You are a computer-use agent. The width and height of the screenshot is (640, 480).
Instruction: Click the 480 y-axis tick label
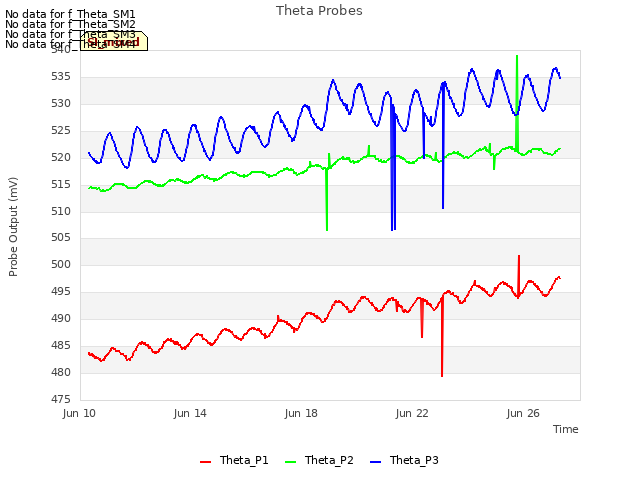[61, 372]
